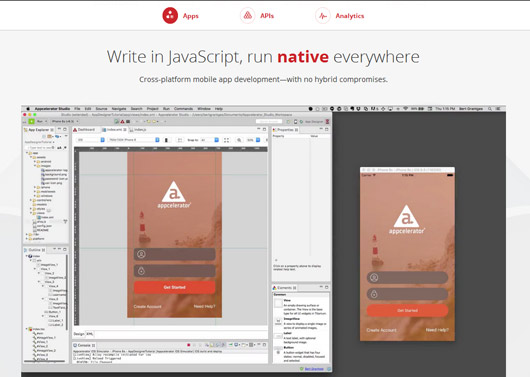This screenshot has width=530, height=377.
Task: Pick the View element in Elements palette
Action: [x=300, y=307]
